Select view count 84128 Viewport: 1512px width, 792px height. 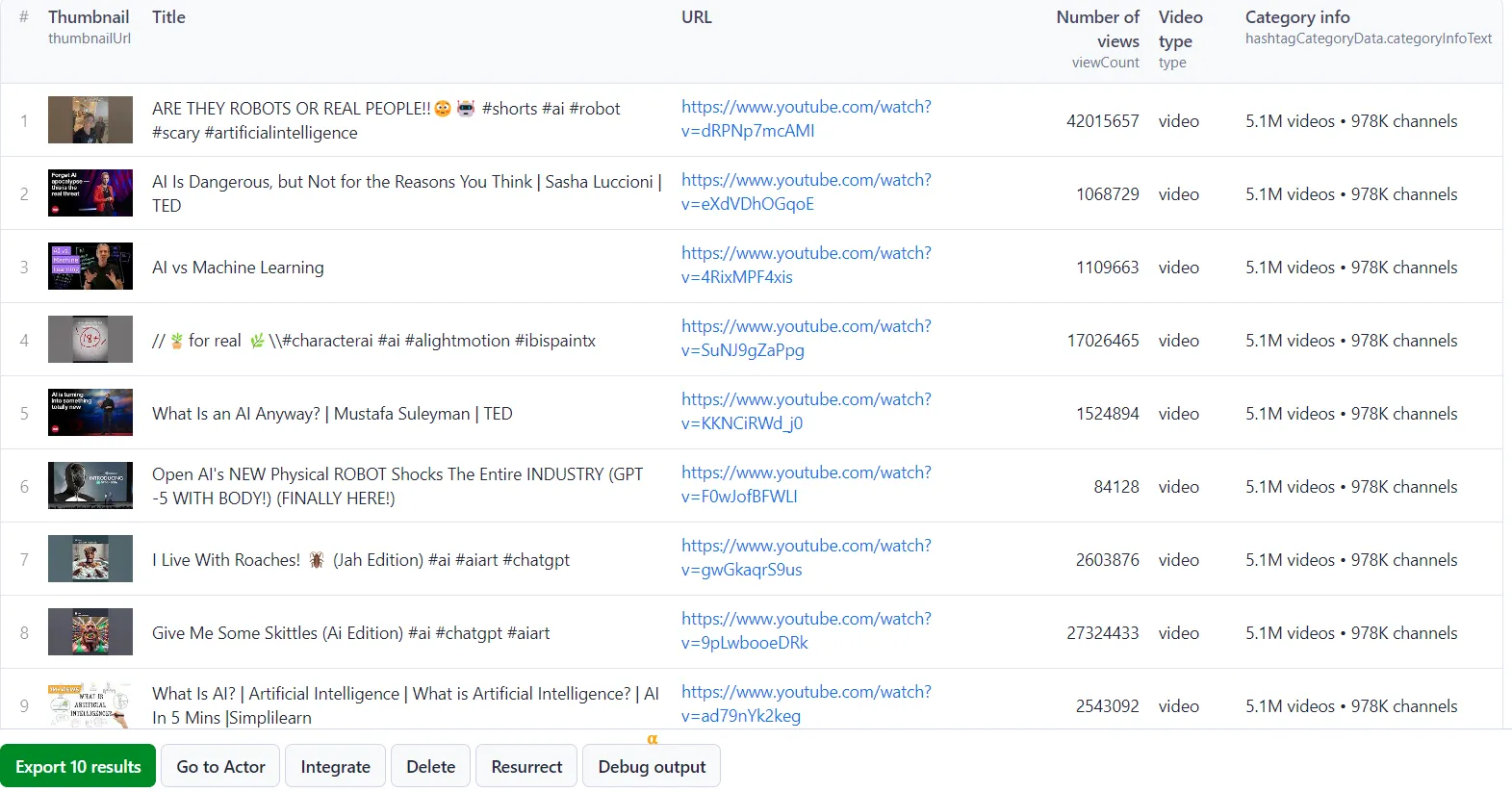coord(1116,487)
